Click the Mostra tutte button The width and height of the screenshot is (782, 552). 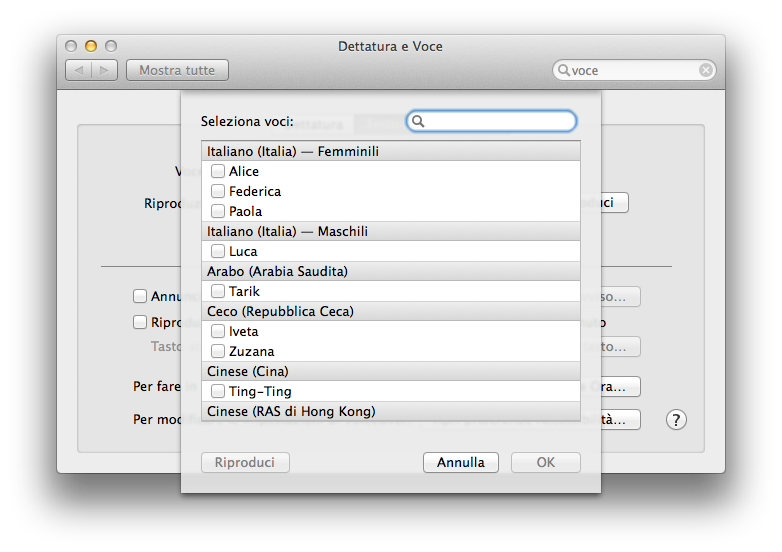(x=177, y=71)
